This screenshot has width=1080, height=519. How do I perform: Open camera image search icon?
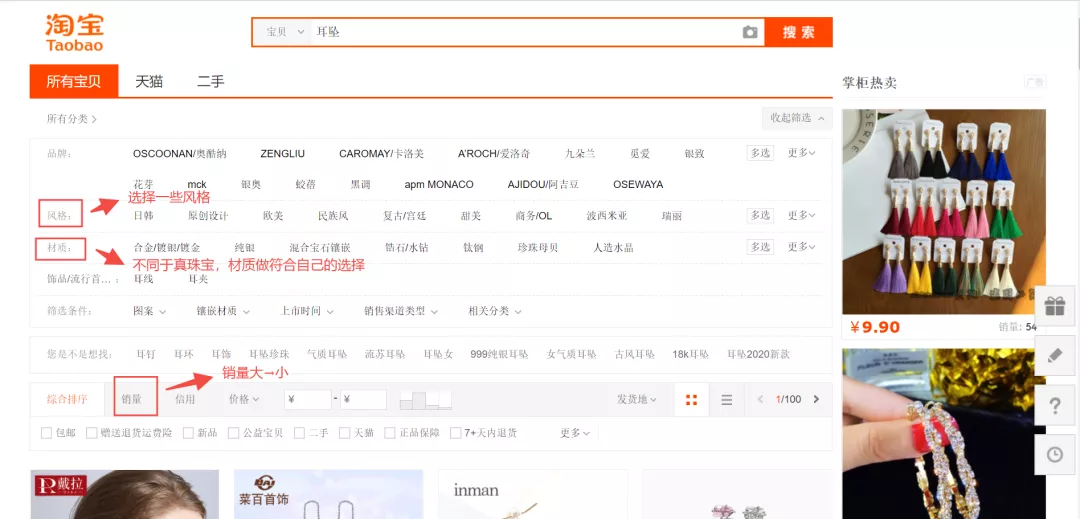[749, 32]
